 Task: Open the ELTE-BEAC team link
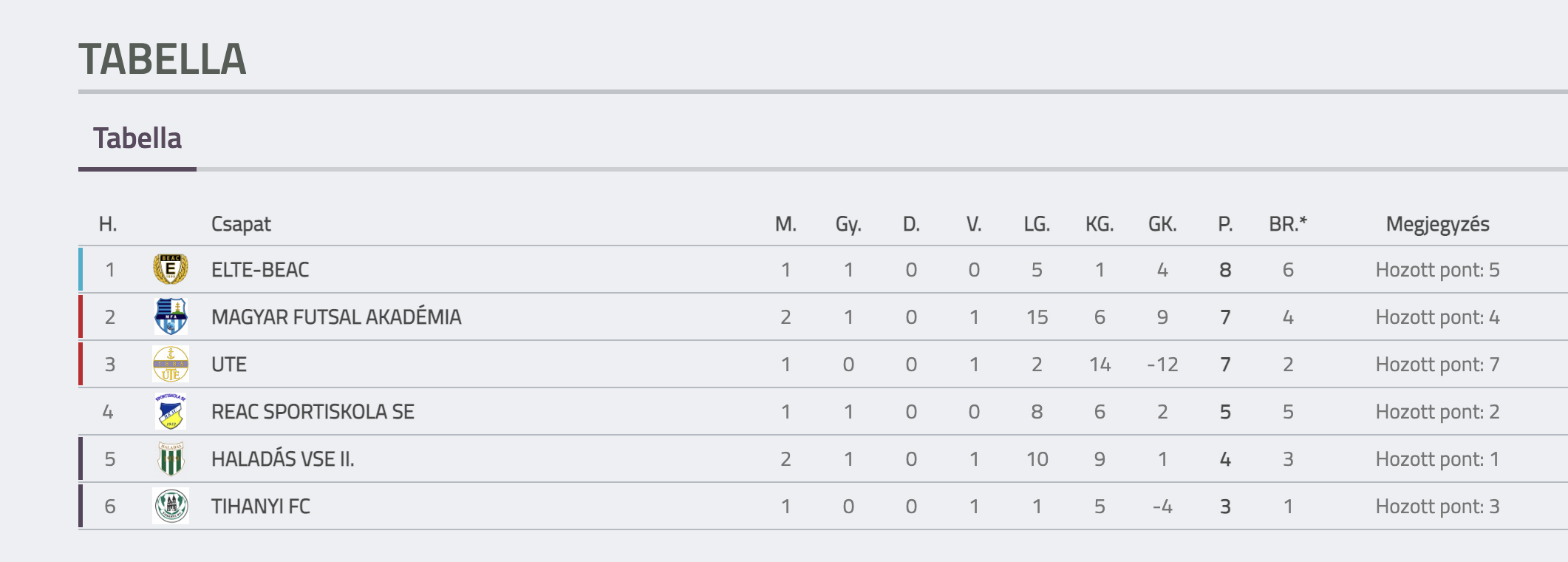pos(260,270)
